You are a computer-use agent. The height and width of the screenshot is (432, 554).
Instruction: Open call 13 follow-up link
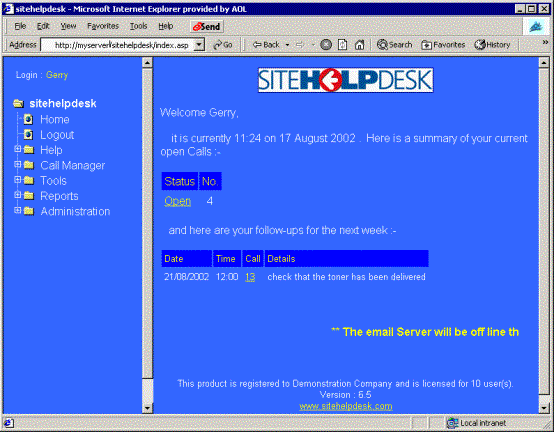point(250,277)
